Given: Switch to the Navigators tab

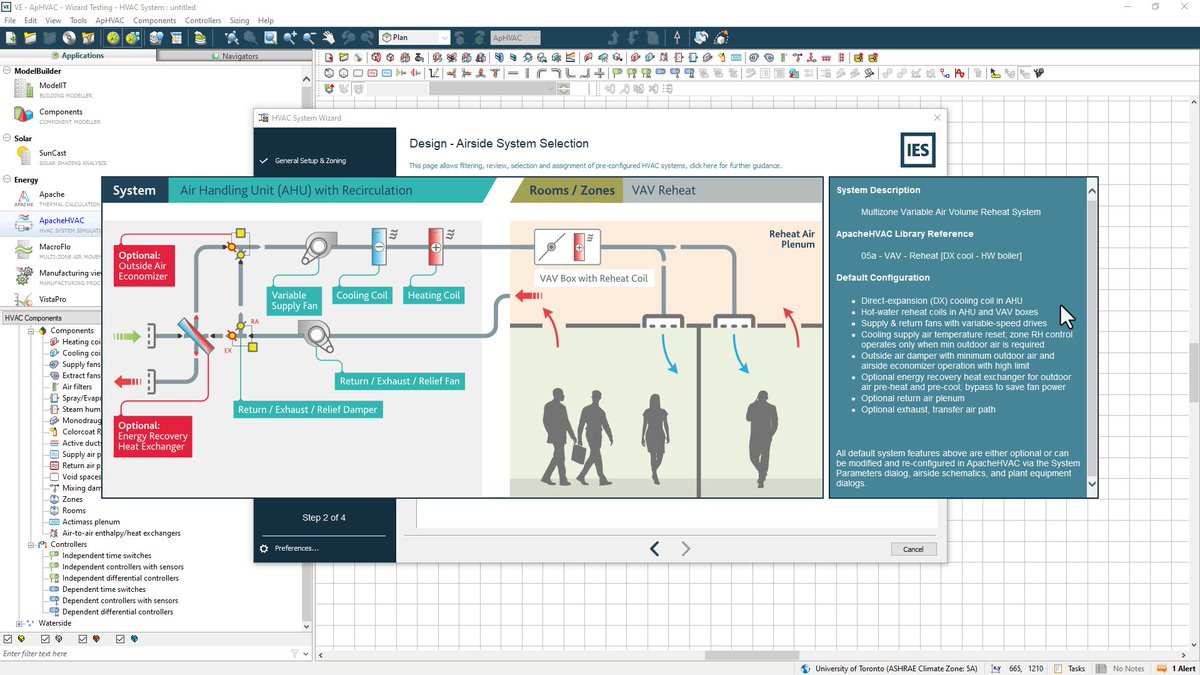Looking at the screenshot, I should tap(235, 56).
